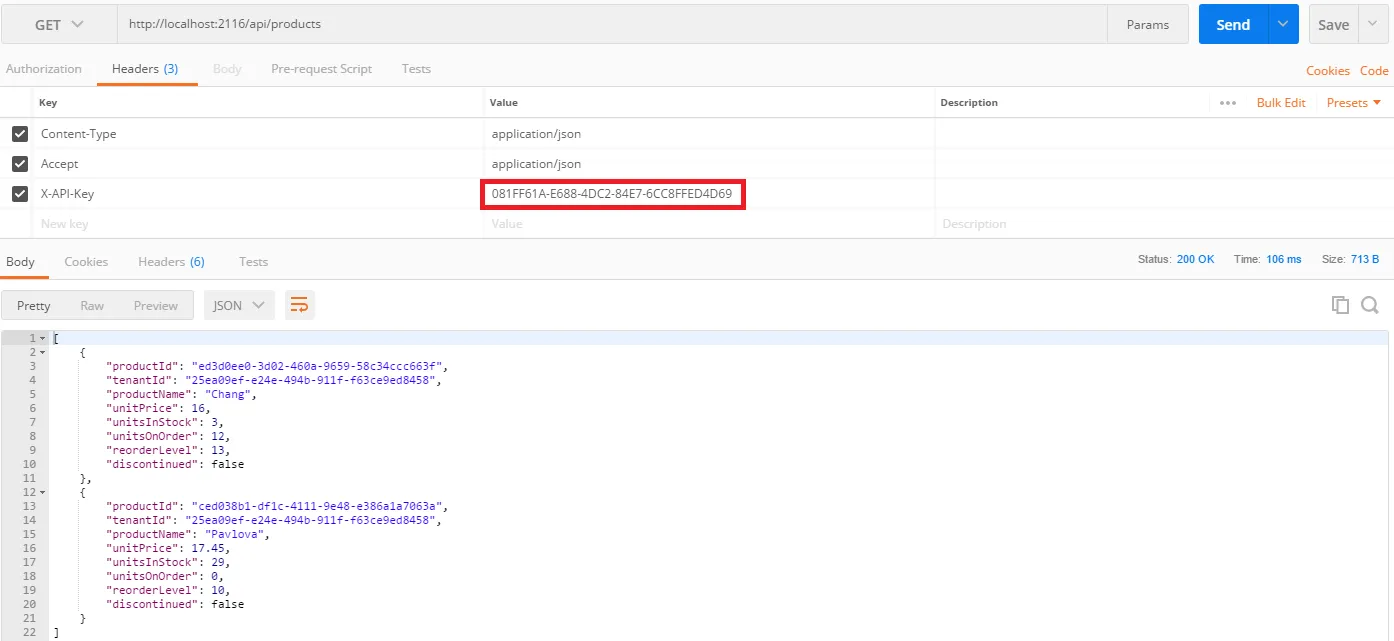1394x641 pixels.
Task: Switch to response Cookies tab
Action: coord(86,262)
